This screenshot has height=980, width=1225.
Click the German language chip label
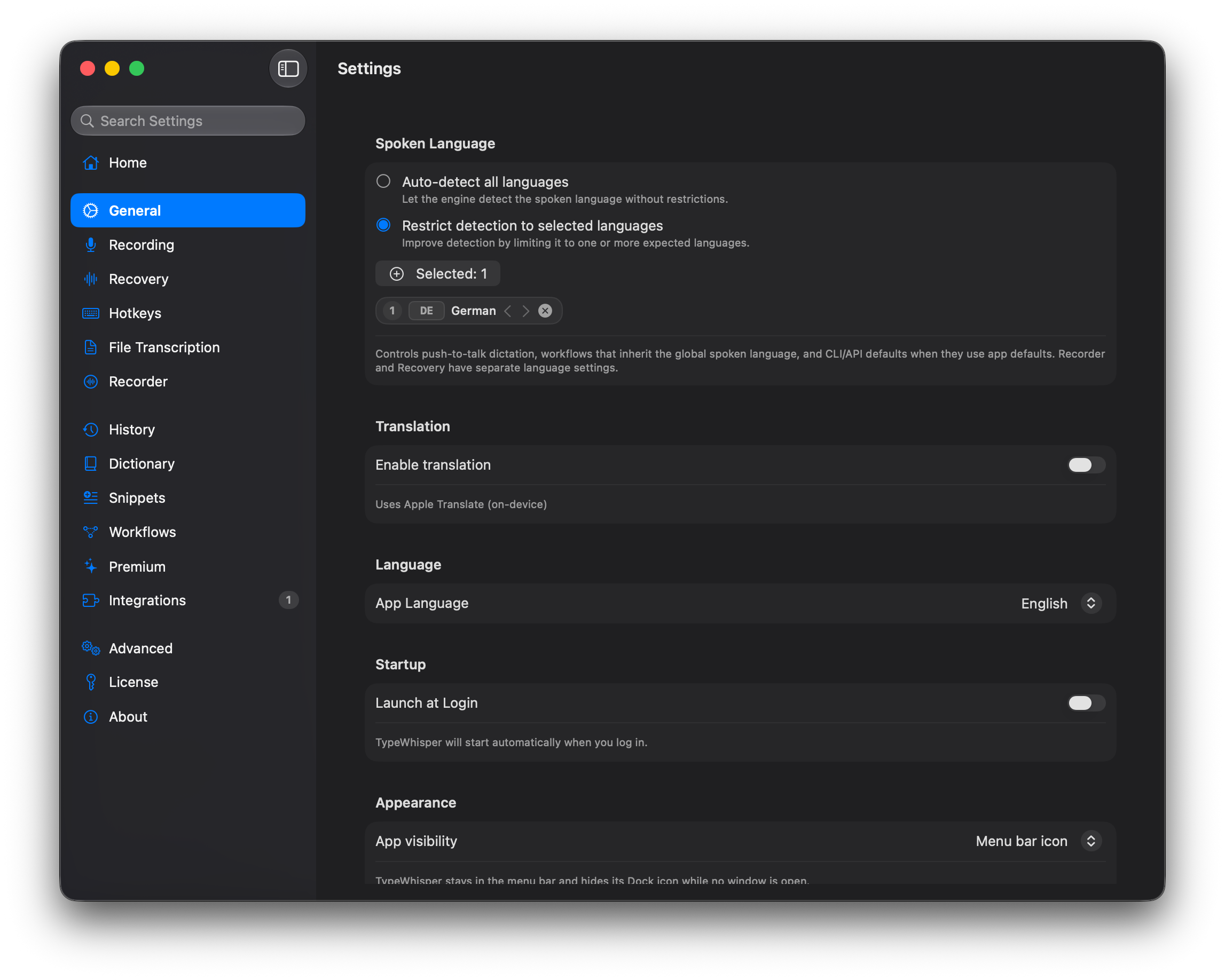[x=473, y=311]
